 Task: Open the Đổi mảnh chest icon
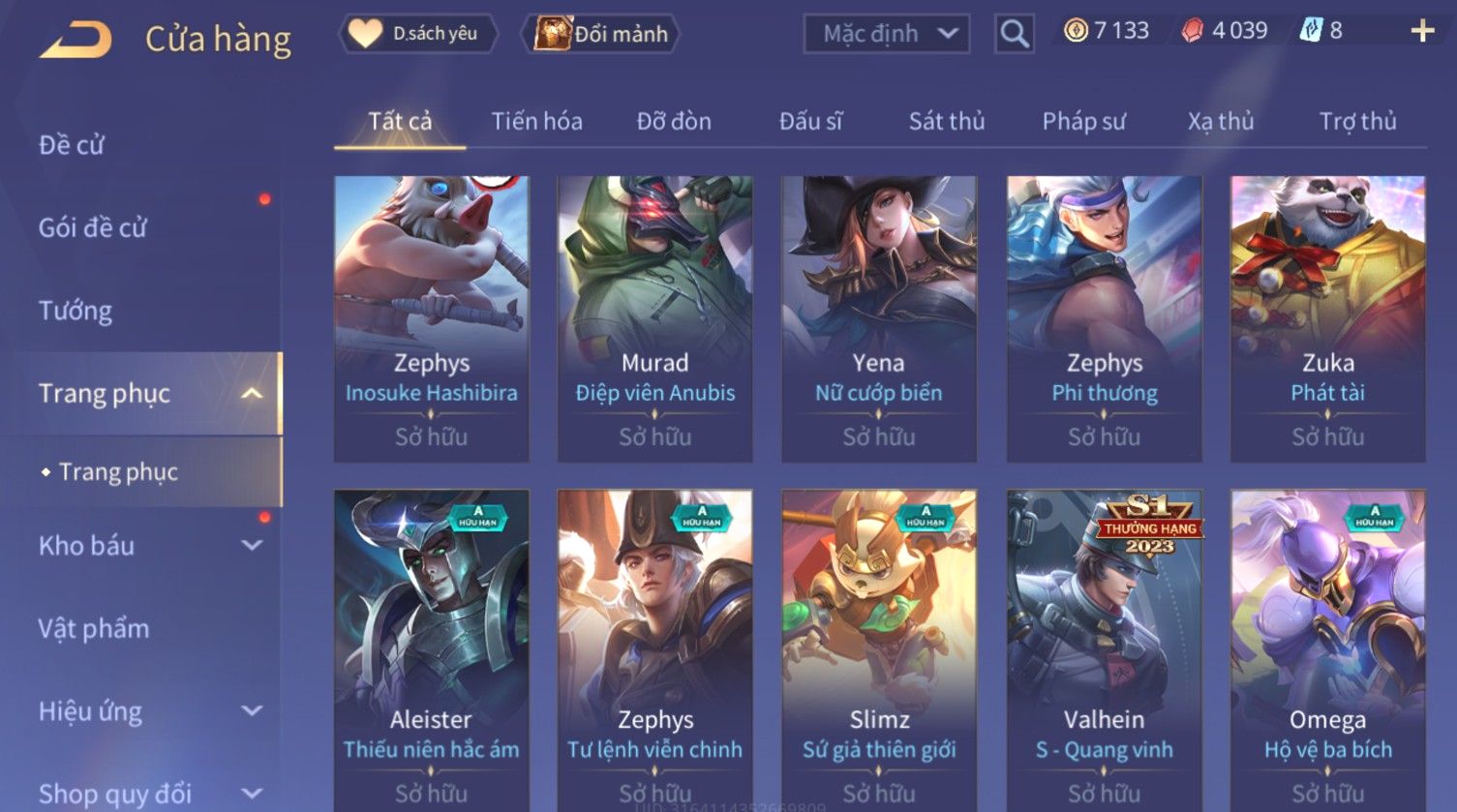(553, 34)
